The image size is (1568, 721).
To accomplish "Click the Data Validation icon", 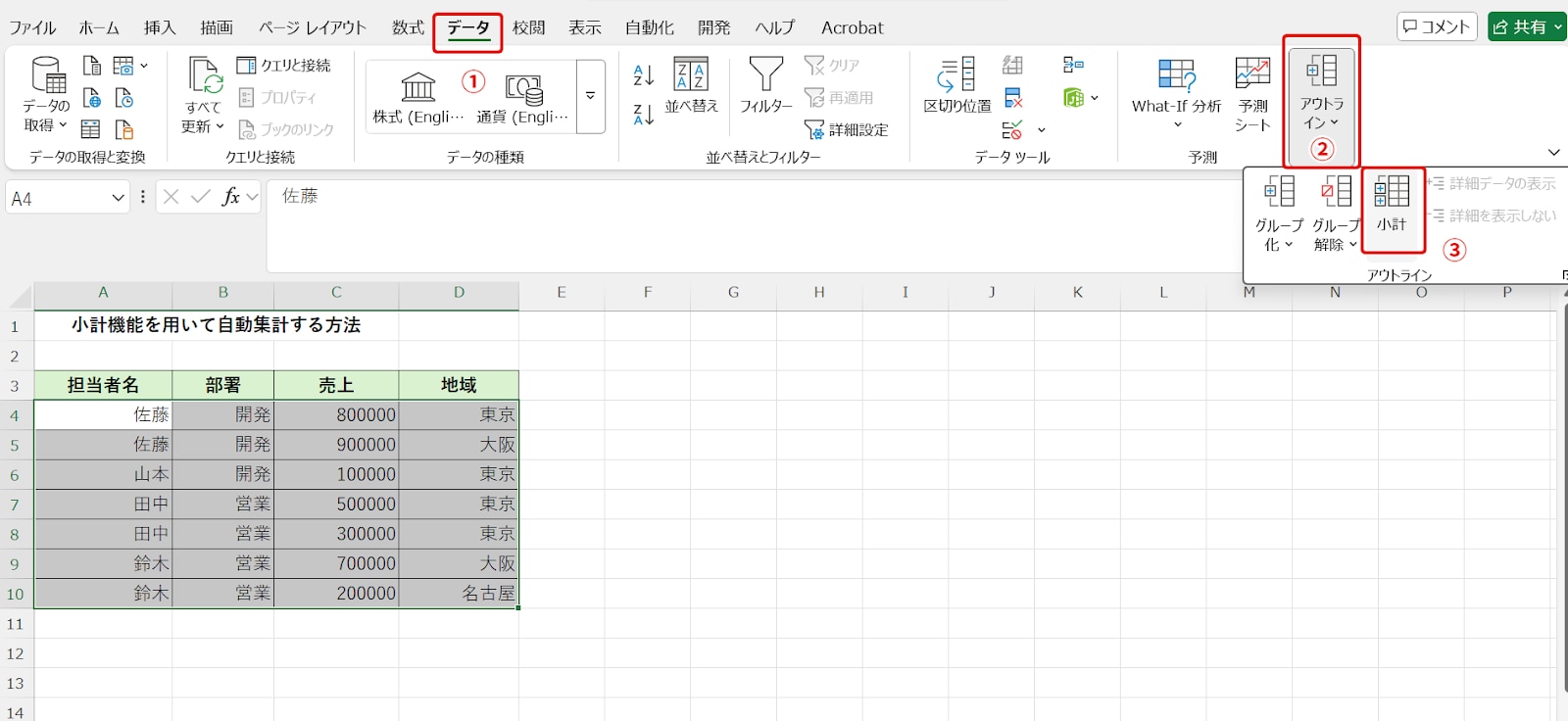I will click(x=1013, y=129).
